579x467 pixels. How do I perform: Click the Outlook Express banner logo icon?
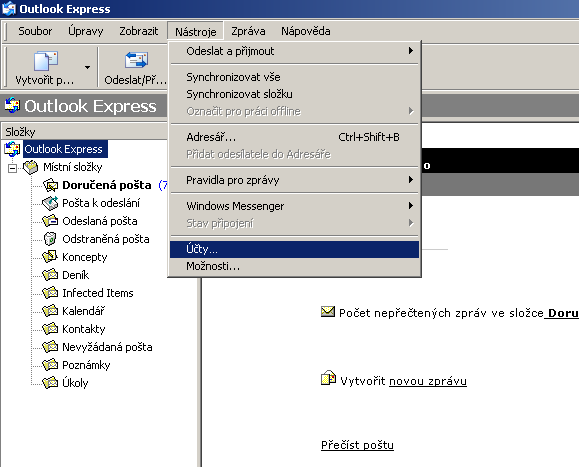(12, 106)
